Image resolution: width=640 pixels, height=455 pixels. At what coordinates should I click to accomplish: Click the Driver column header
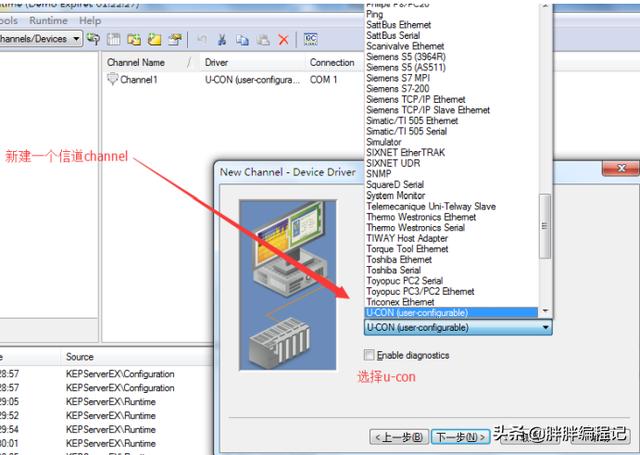pyautogui.click(x=252, y=62)
